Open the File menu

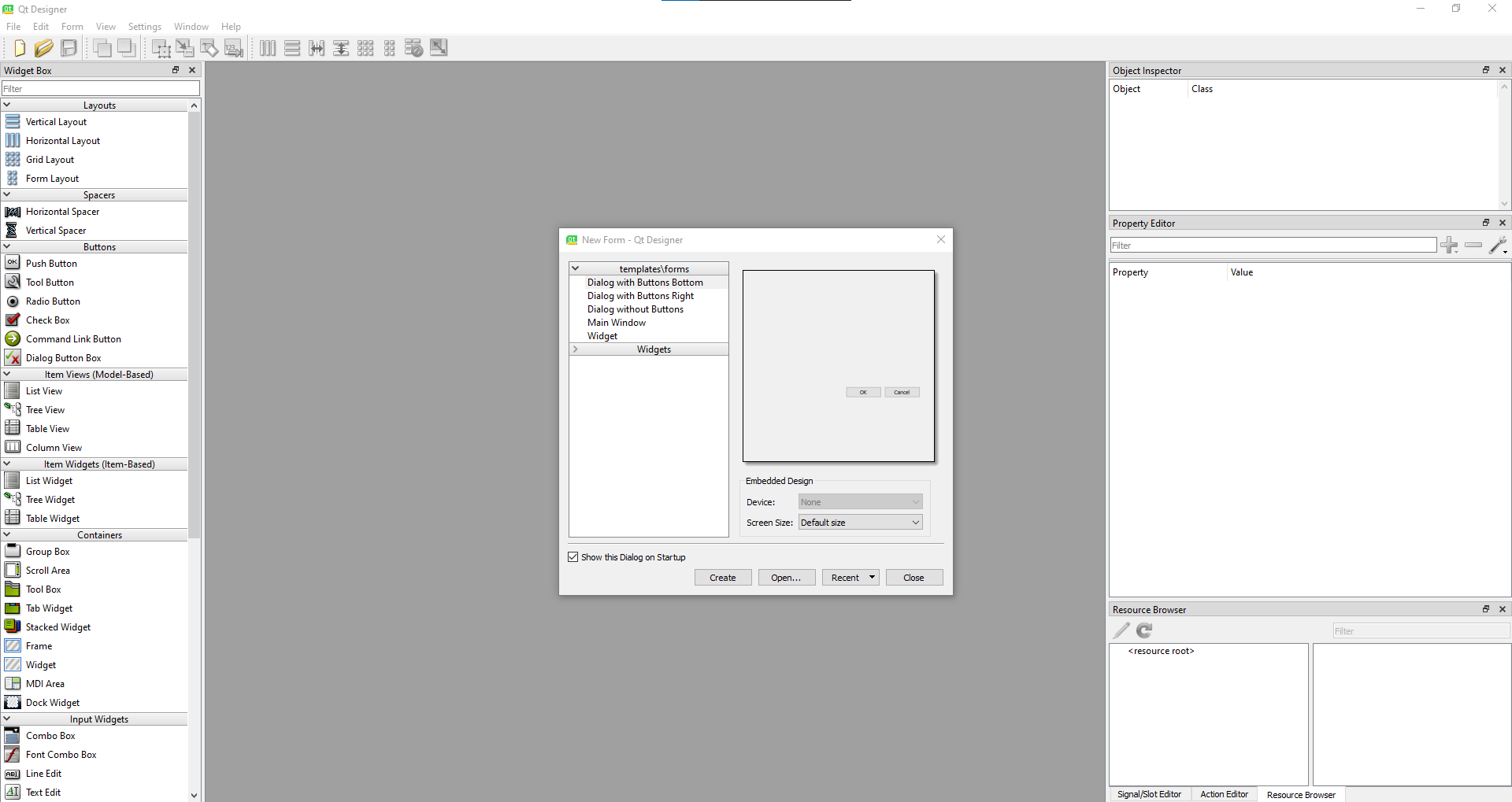click(x=13, y=27)
